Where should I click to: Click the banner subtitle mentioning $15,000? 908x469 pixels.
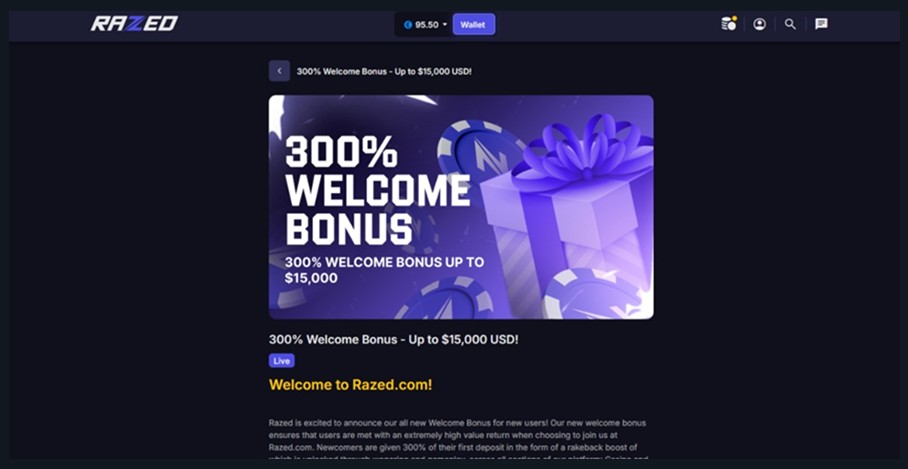(384, 270)
